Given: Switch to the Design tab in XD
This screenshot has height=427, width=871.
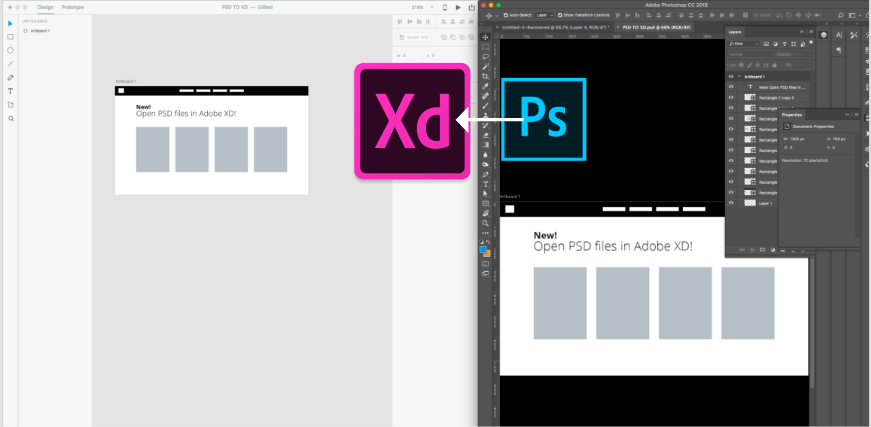Looking at the screenshot, I should (x=46, y=7).
